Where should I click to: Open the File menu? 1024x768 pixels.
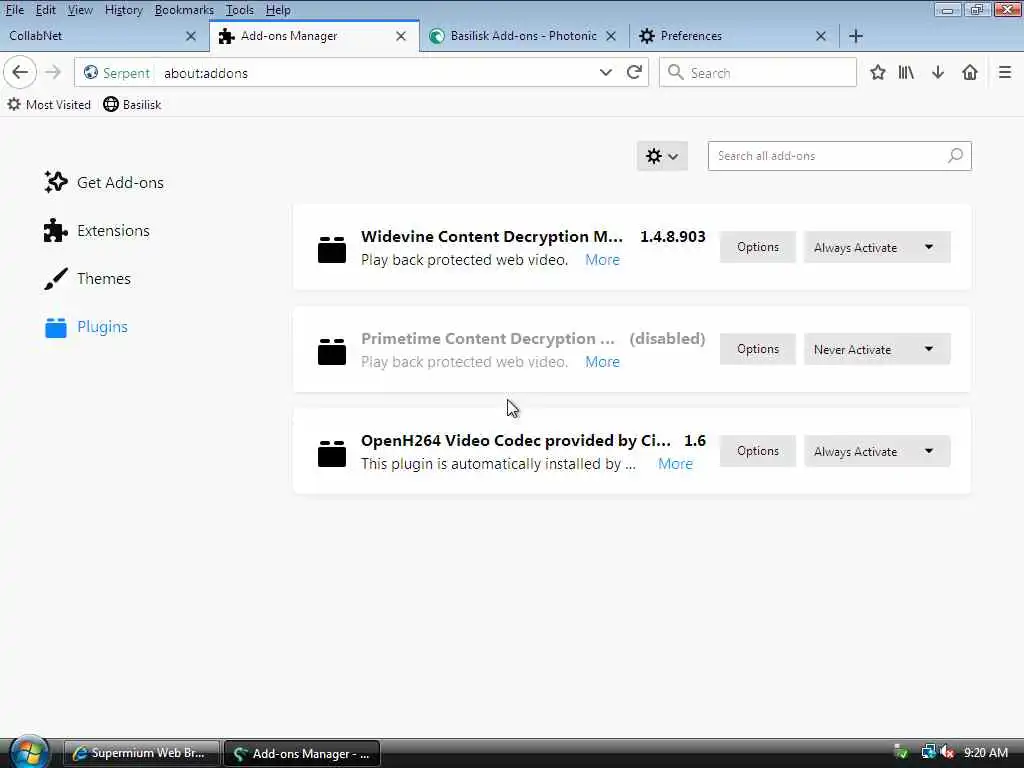coord(14,10)
